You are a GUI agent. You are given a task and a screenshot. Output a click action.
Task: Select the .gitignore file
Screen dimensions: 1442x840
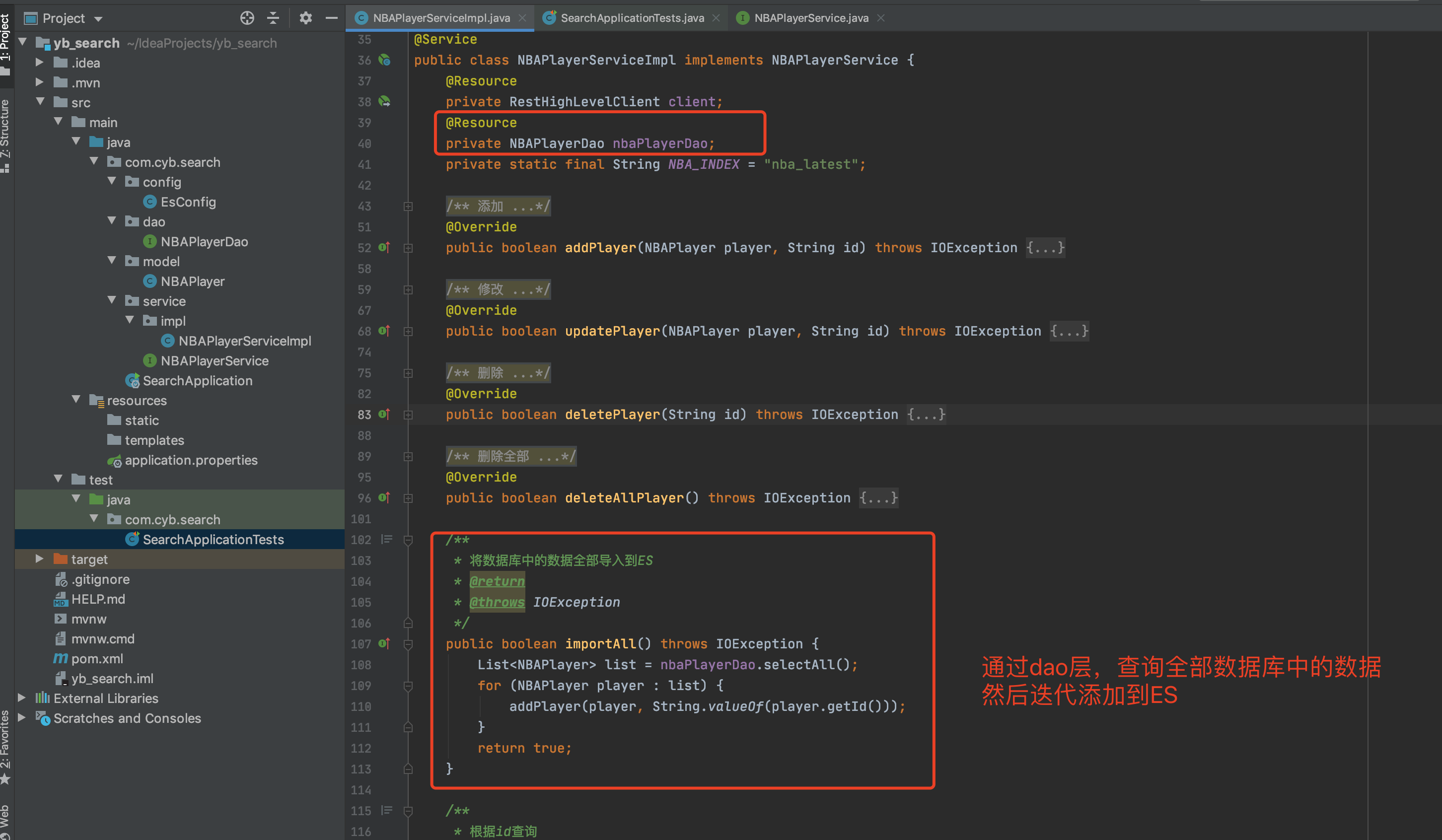(x=92, y=579)
